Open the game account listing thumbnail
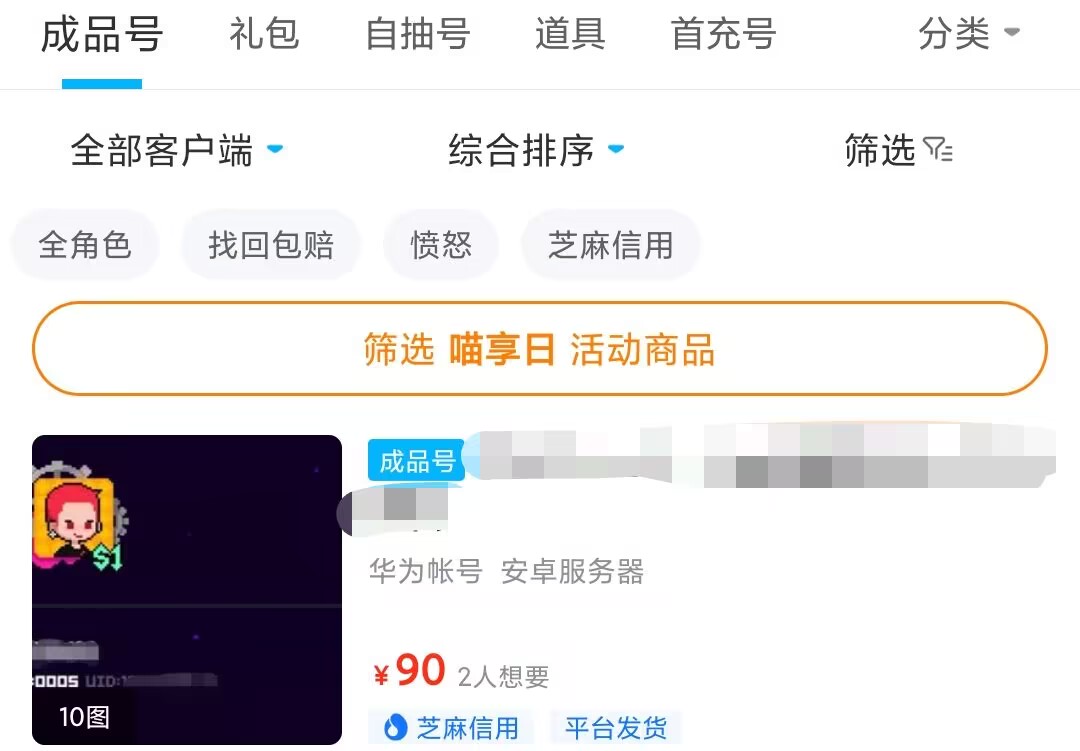The height and width of the screenshot is (751, 1080). [187, 590]
